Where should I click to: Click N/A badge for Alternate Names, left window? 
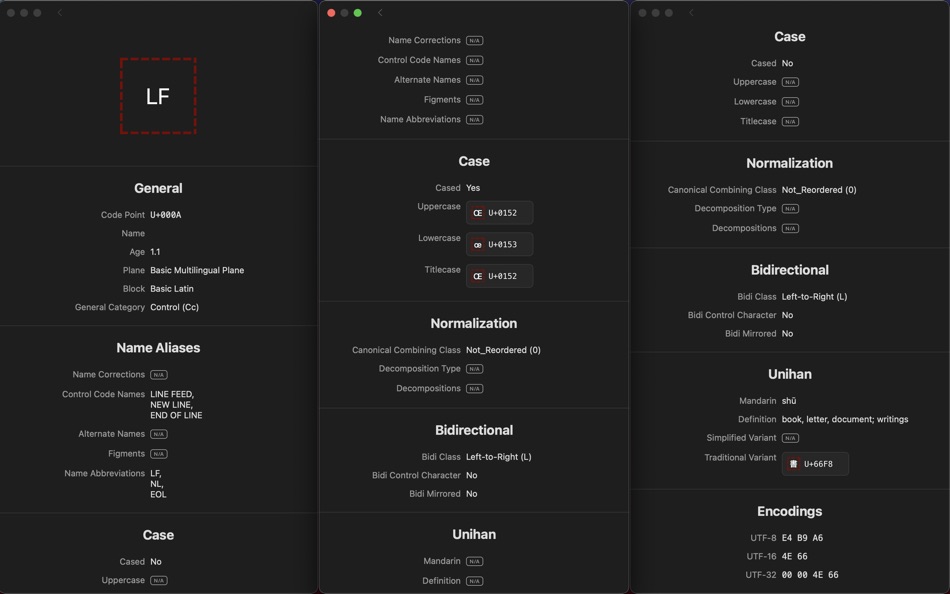[x=159, y=435]
